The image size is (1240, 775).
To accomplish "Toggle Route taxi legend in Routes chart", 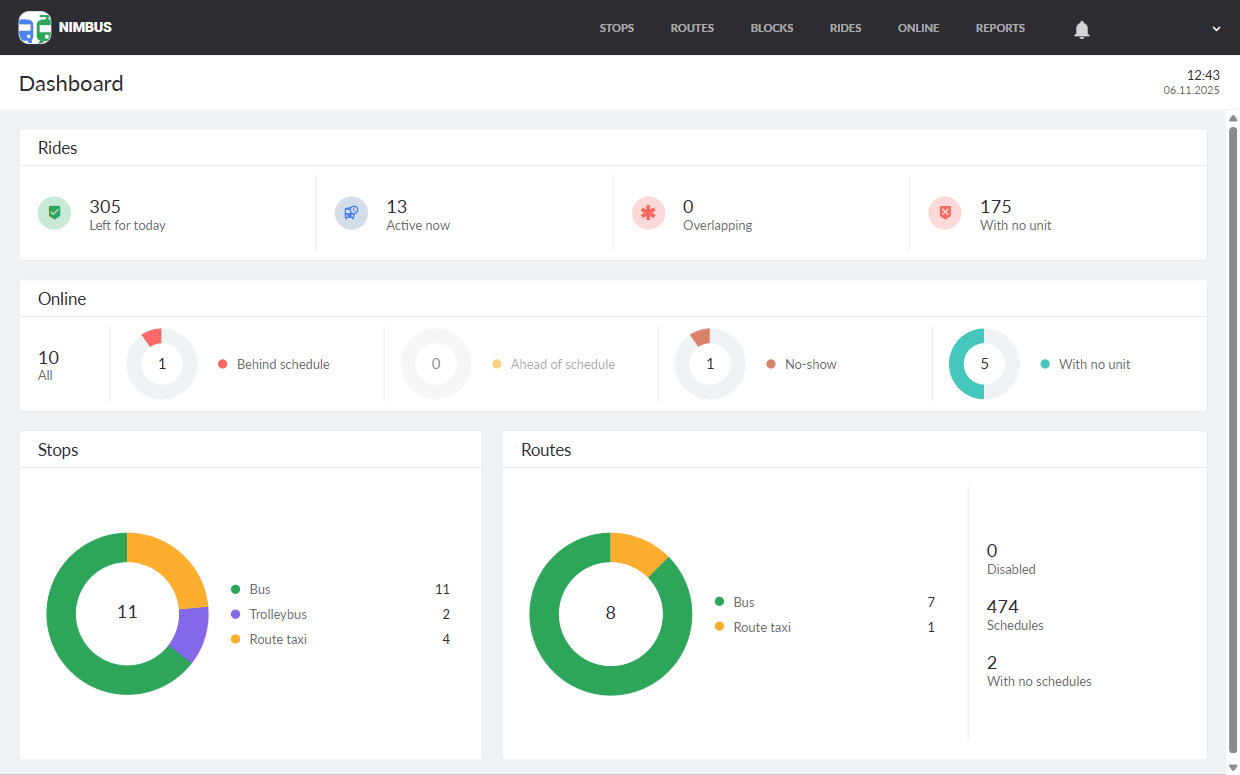I will (761, 627).
